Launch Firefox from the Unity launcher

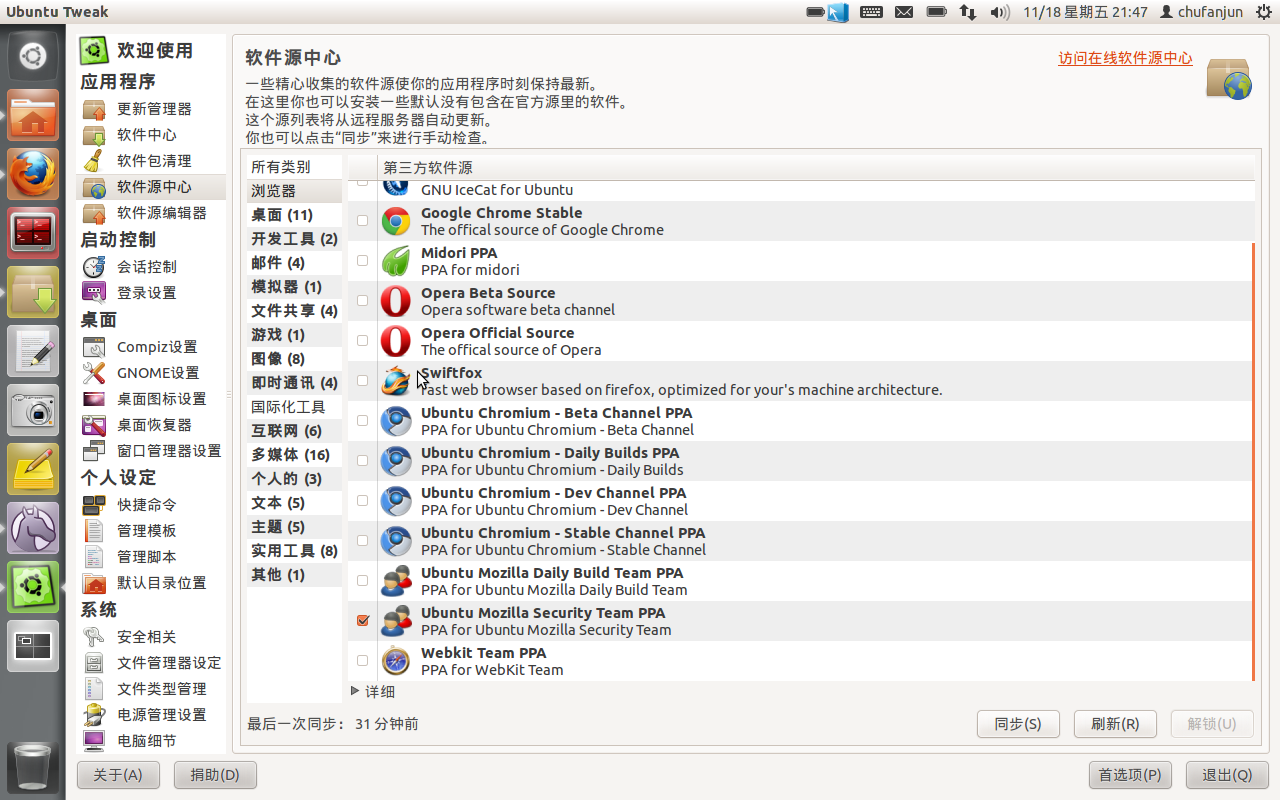tap(33, 174)
